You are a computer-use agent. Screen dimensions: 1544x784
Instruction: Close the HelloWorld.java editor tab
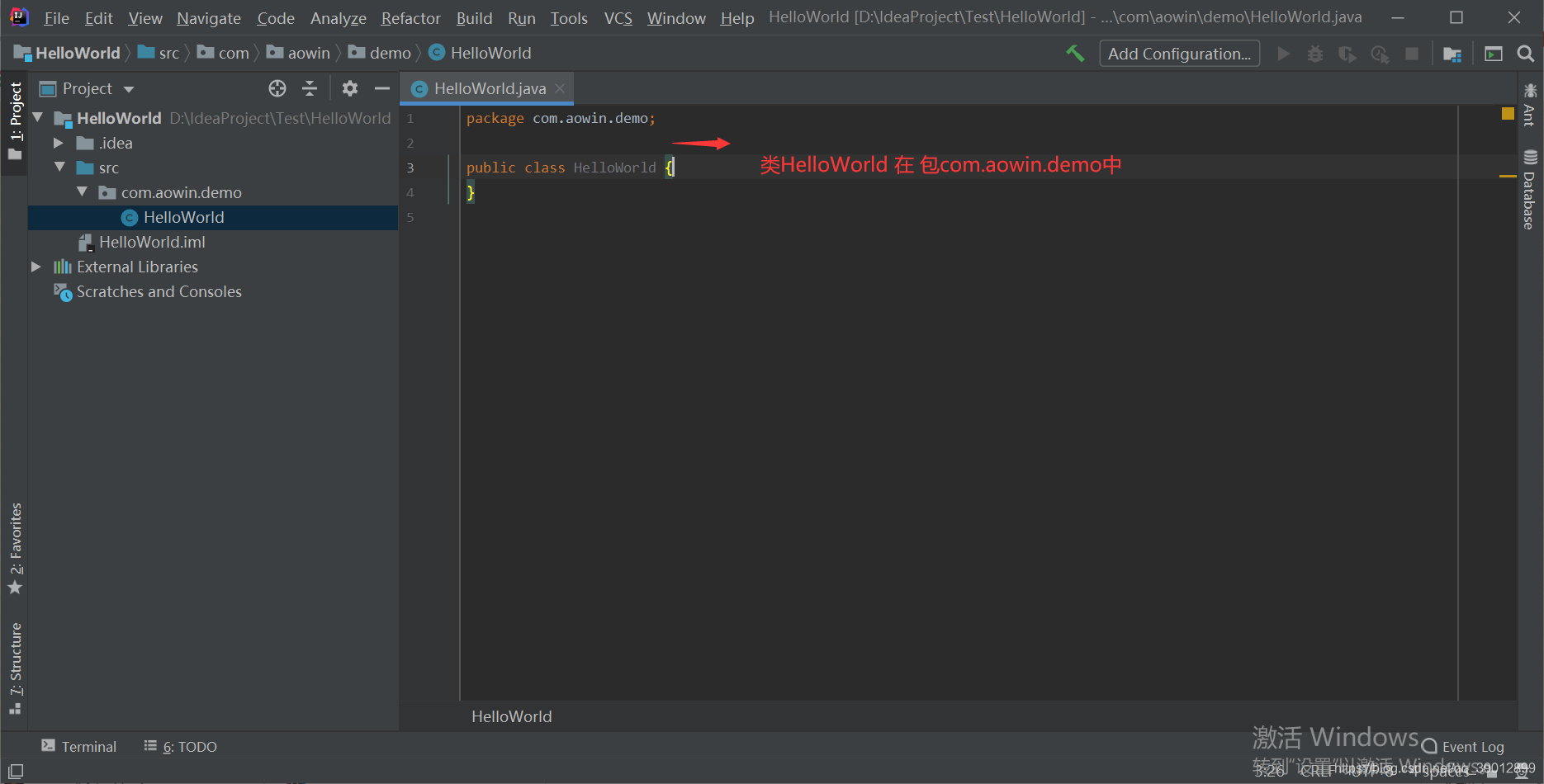click(560, 88)
